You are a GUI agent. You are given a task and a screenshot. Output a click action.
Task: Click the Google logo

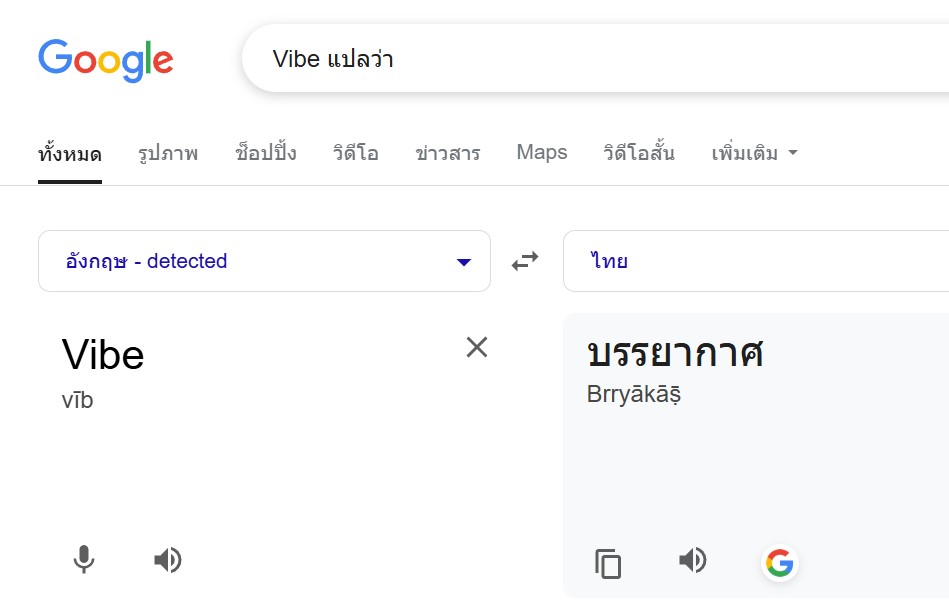pos(106,60)
